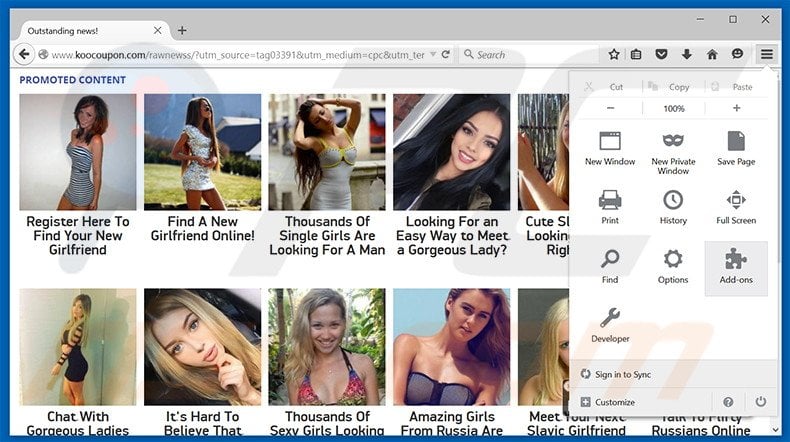
Task: Click the thumbnail above 'Thousands Of Sexy Girls Looking'
Action: coord(326,347)
